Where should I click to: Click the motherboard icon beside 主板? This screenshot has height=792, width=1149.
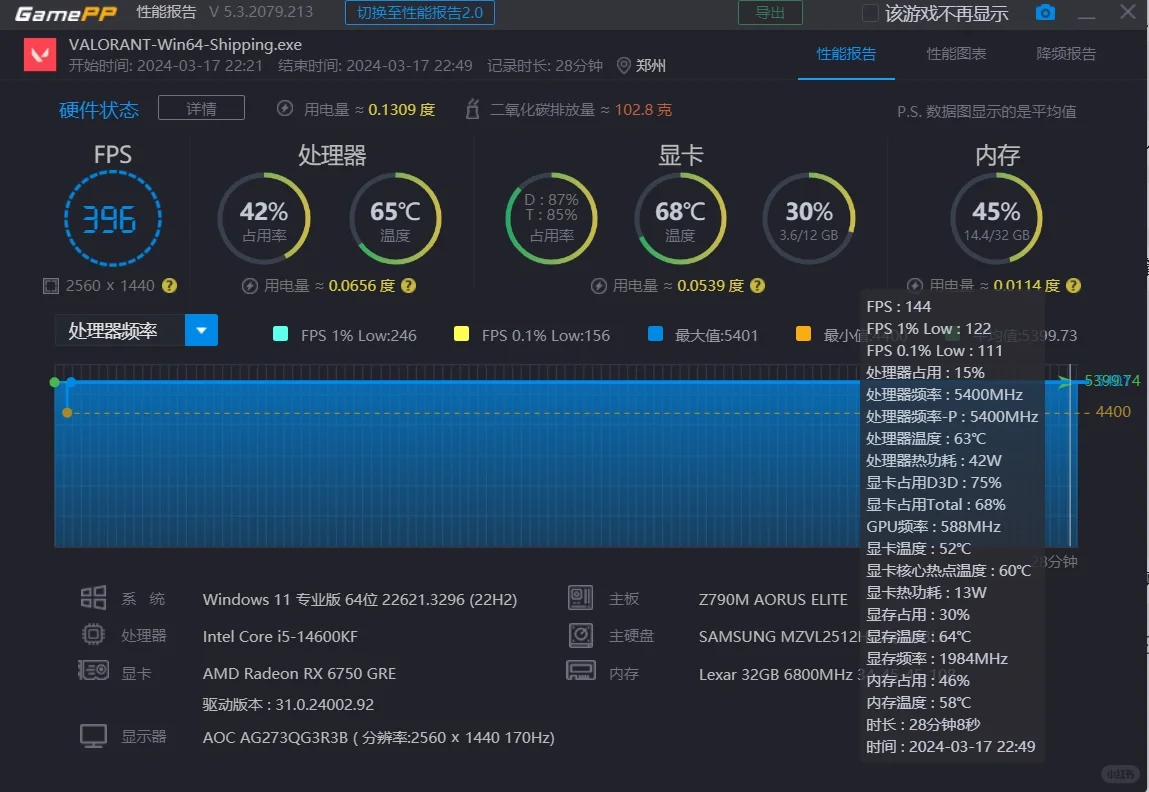580,598
